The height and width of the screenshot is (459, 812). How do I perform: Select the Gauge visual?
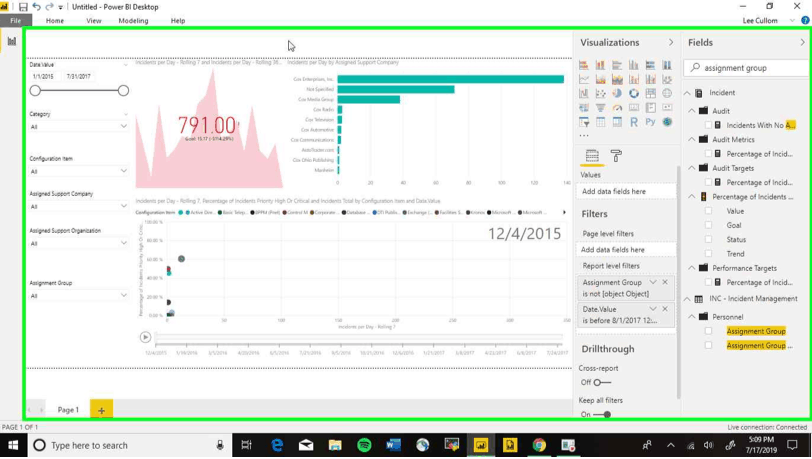(x=617, y=108)
